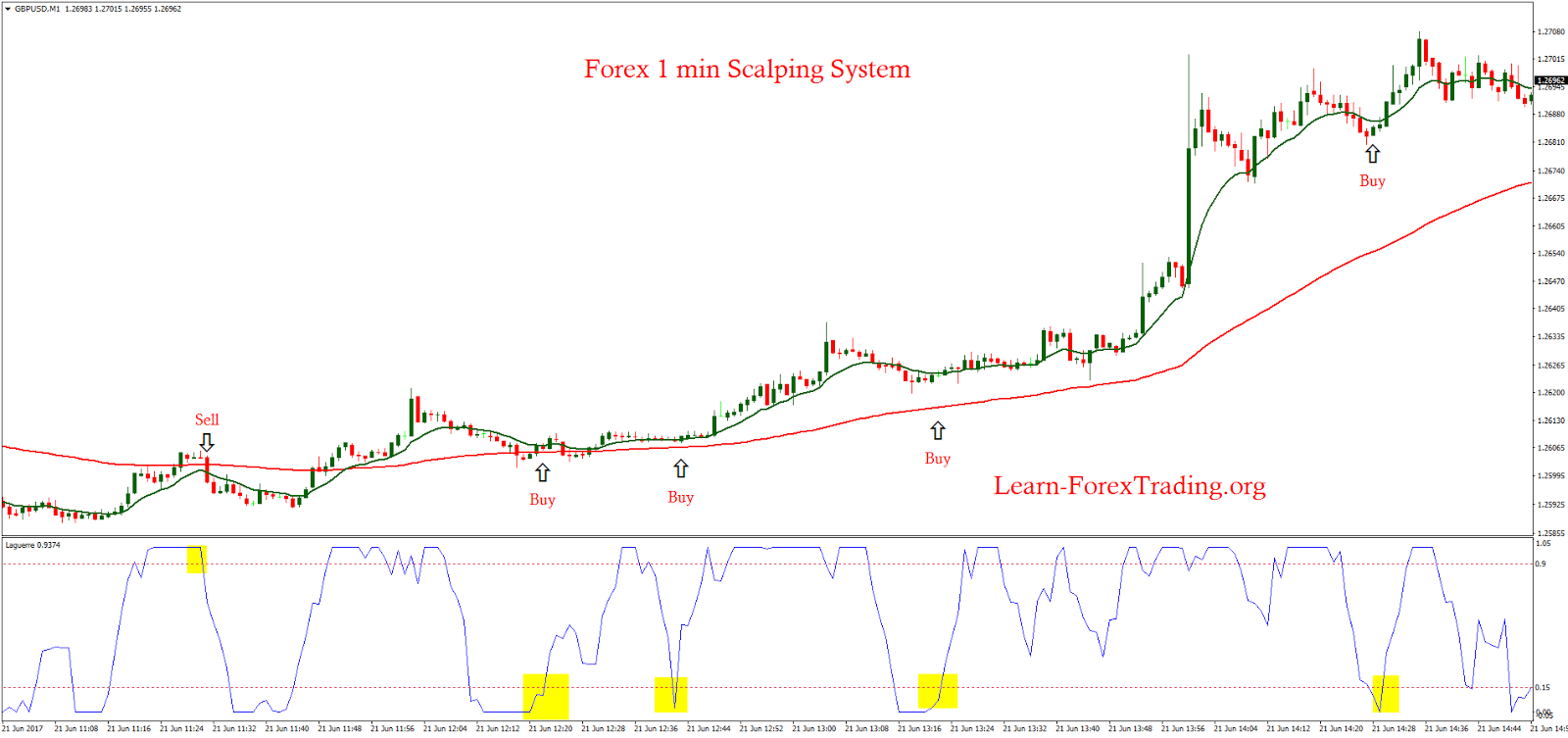Click price axis value 1.25855
Screen dimensions: 1568x738
pos(1550,533)
